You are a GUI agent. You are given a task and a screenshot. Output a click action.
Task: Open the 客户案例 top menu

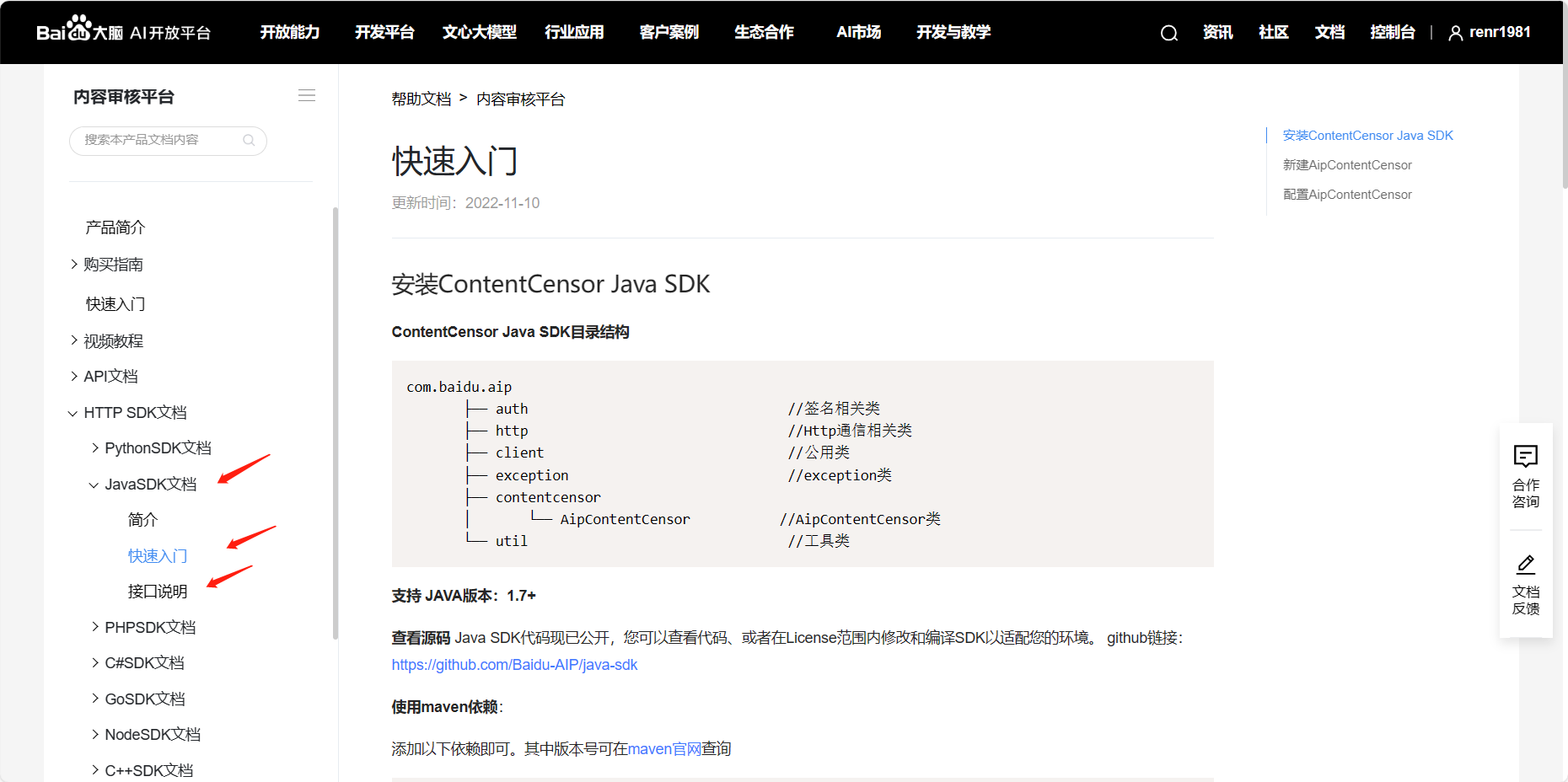click(669, 32)
